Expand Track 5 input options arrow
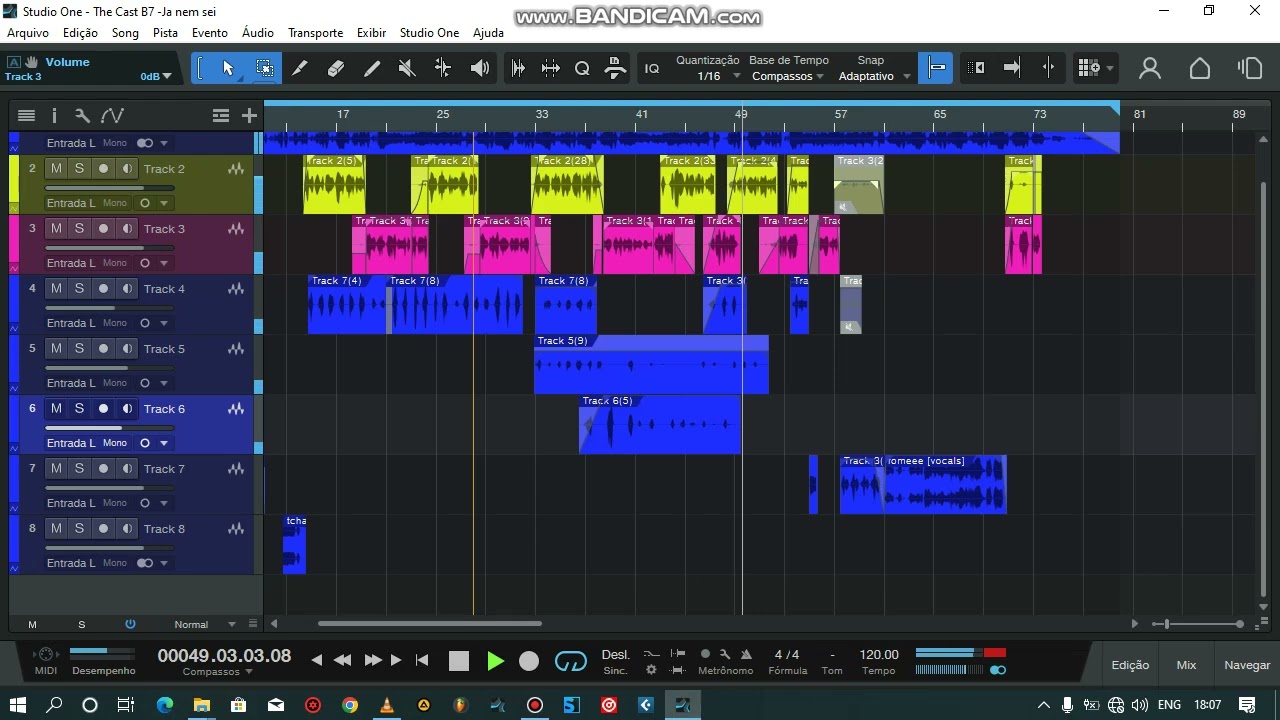This screenshot has width=1280, height=720. point(164,383)
